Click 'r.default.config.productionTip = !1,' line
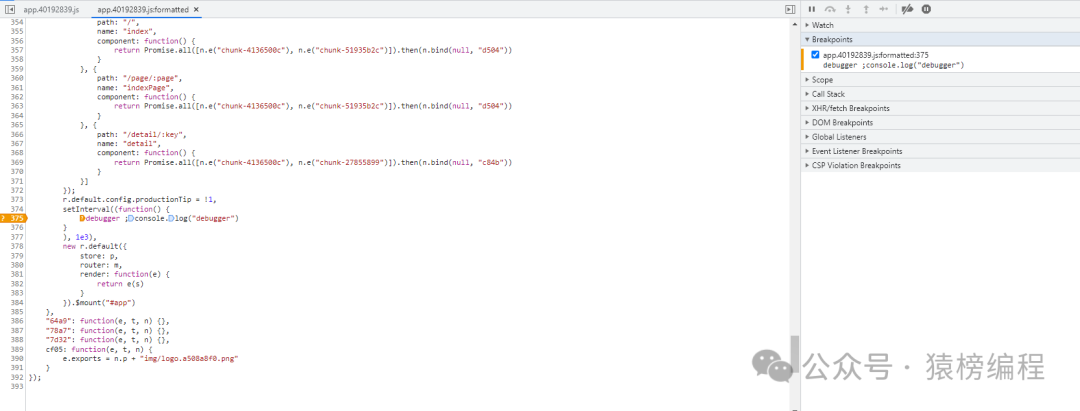This screenshot has width=1080, height=411. tap(140, 199)
